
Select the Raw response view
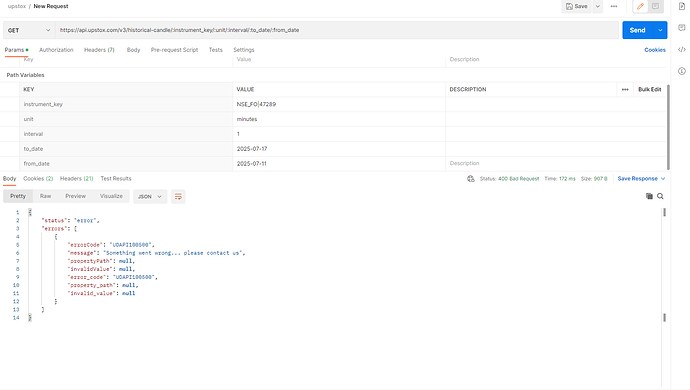click(45, 196)
